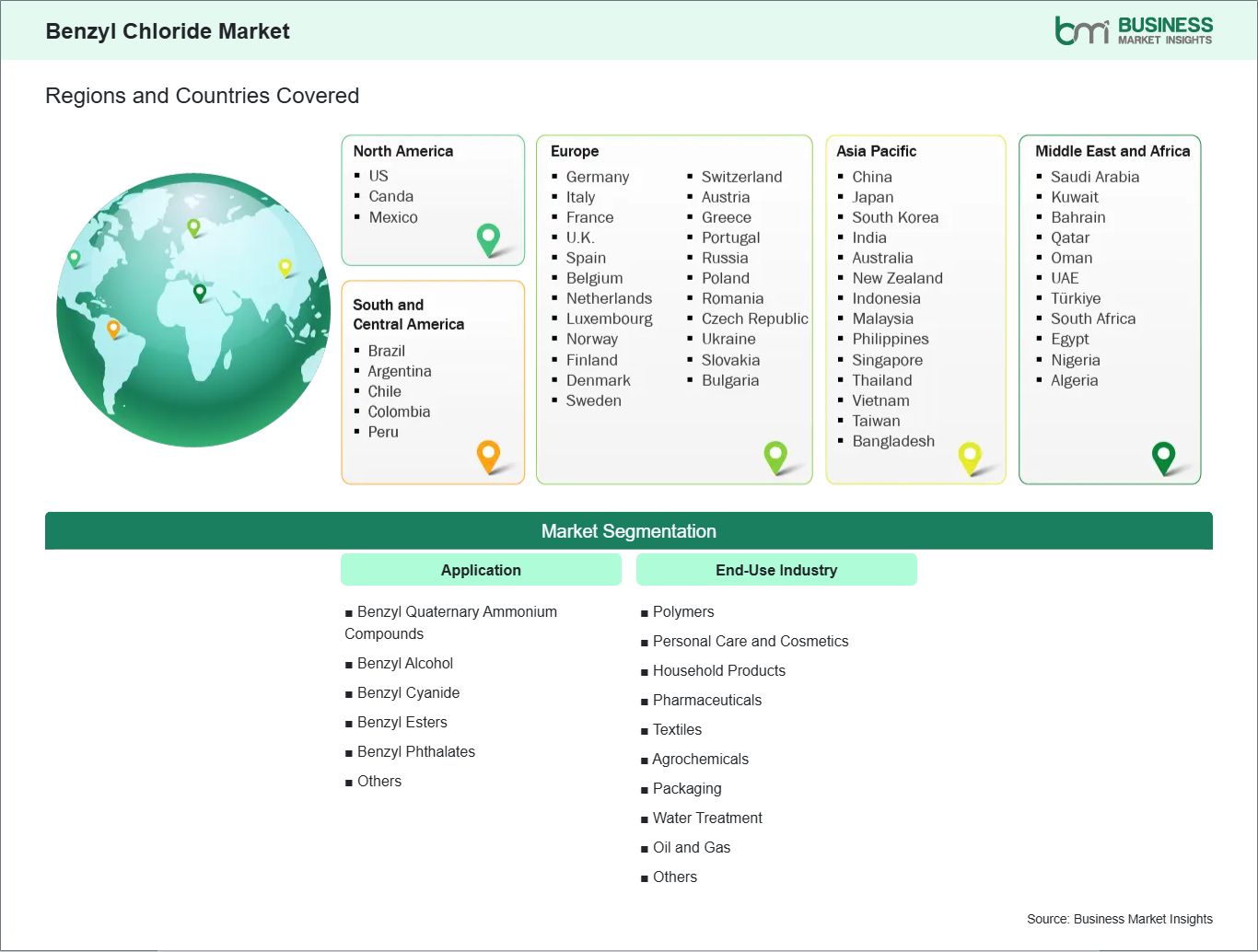
Task: Click the Market Segmentation header bar
Action: (628, 531)
